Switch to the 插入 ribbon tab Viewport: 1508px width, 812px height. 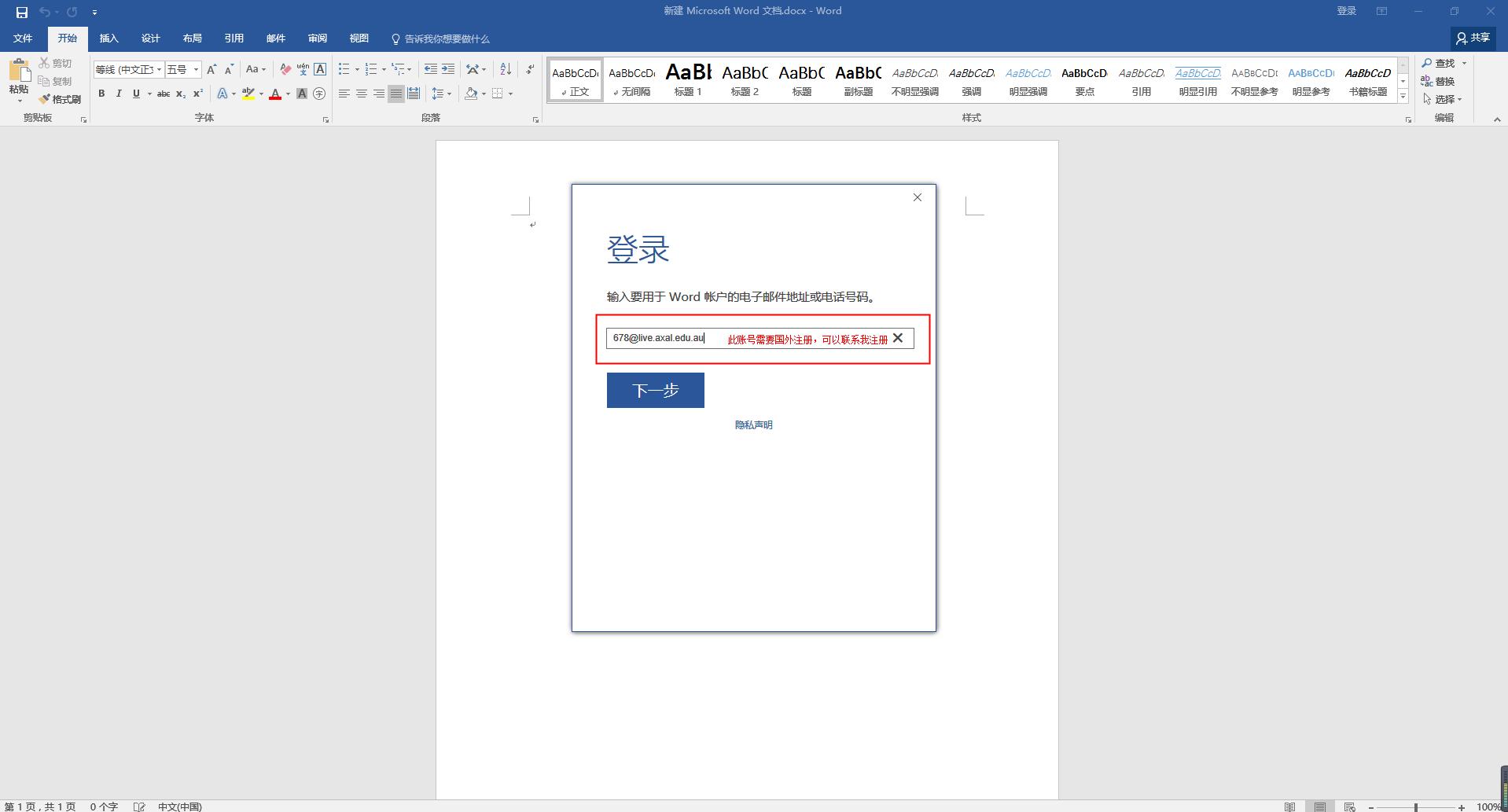pyautogui.click(x=109, y=38)
